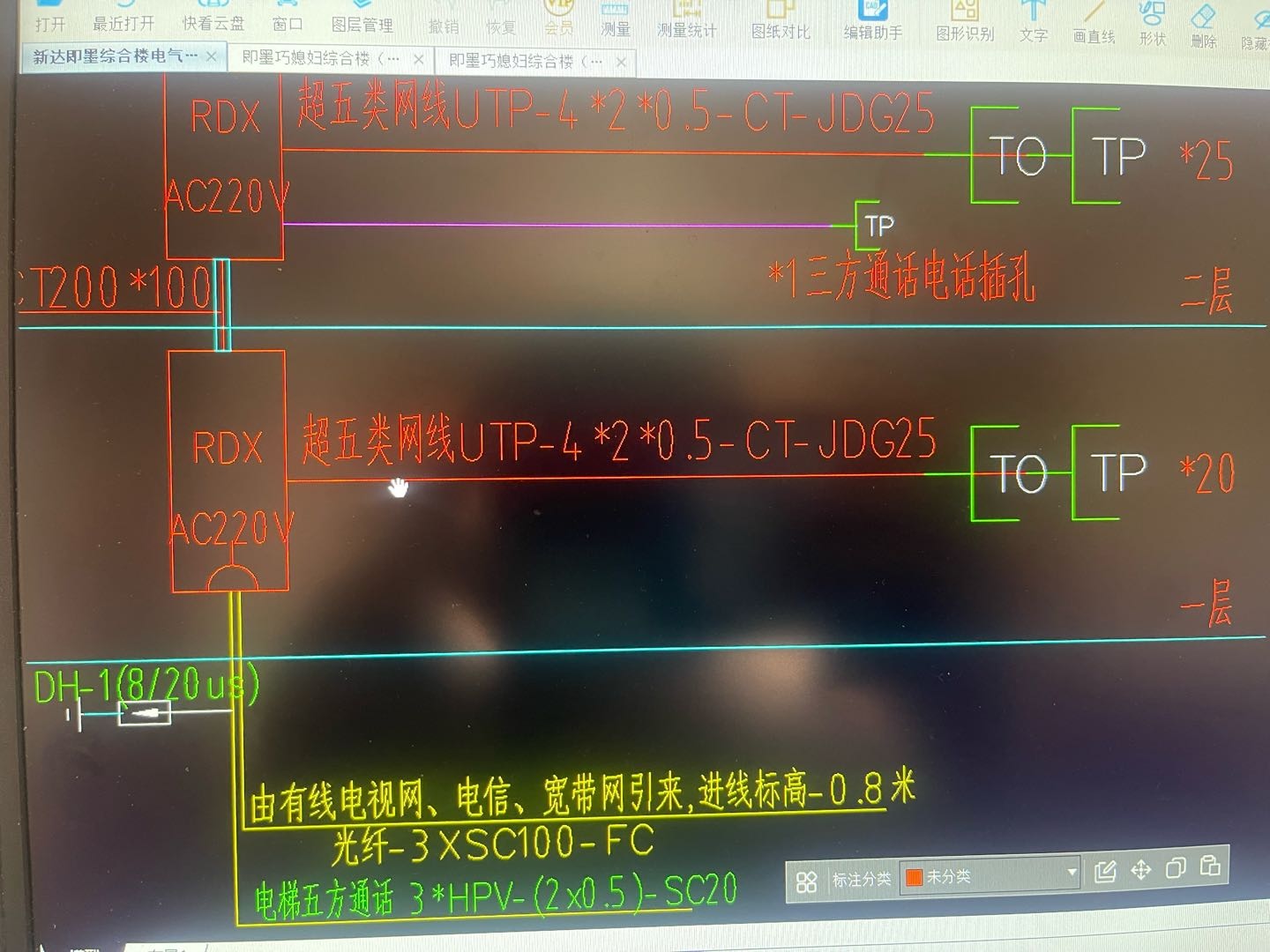Click the *20 quantity label

pos(1207,473)
